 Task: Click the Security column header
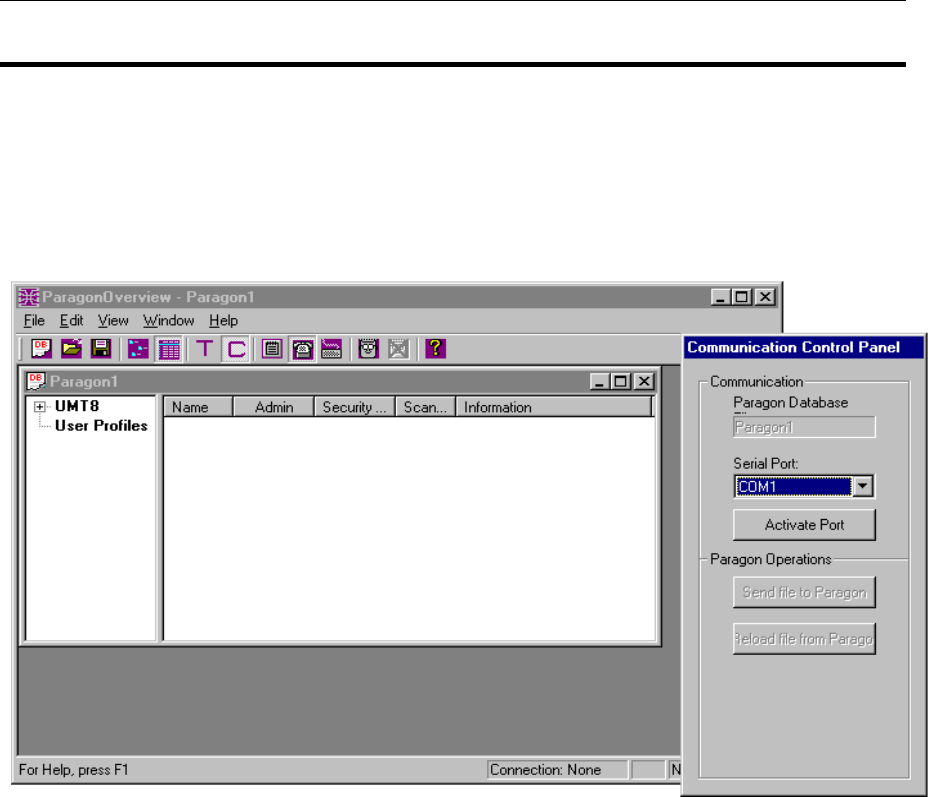click(354, 407)
